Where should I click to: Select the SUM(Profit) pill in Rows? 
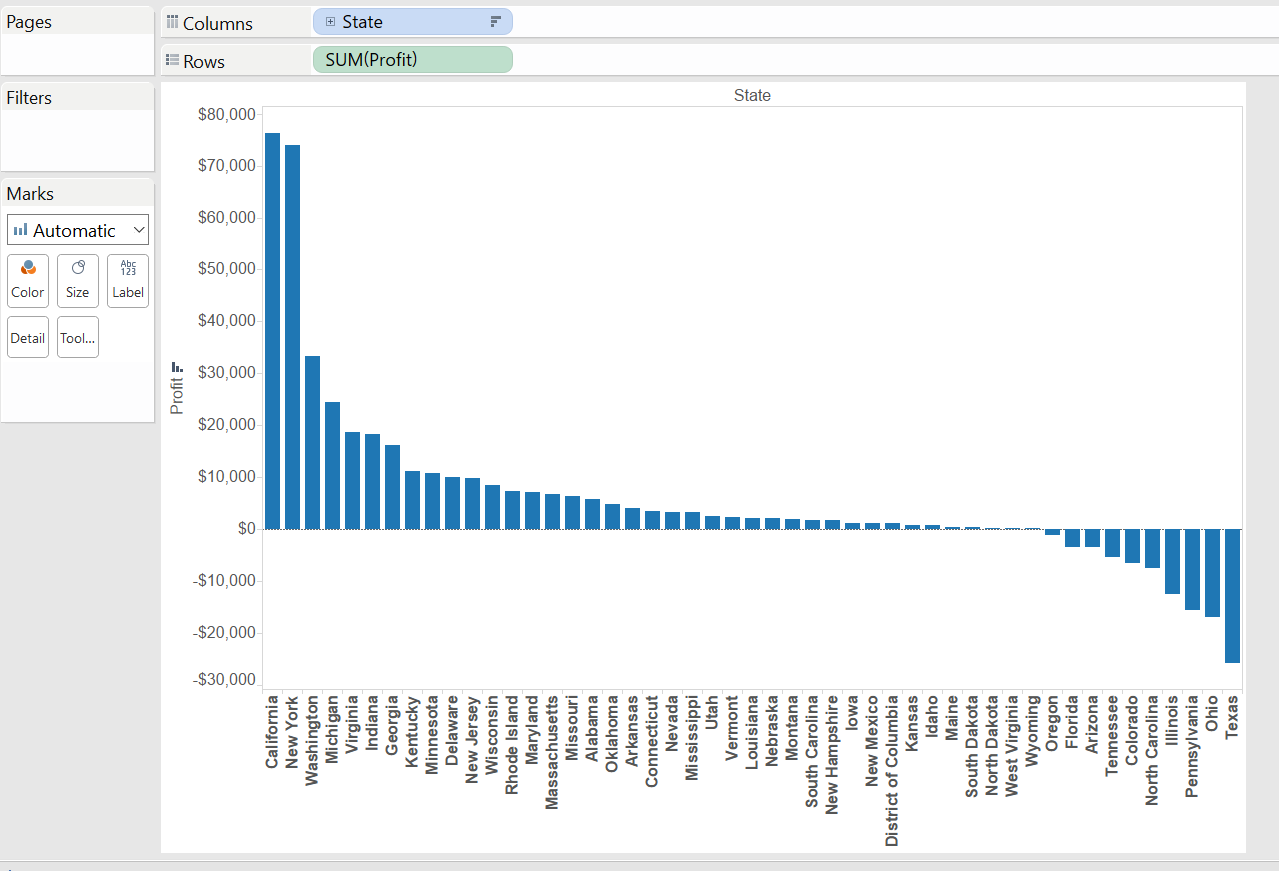pyautogui.click(x=412, y=60)
